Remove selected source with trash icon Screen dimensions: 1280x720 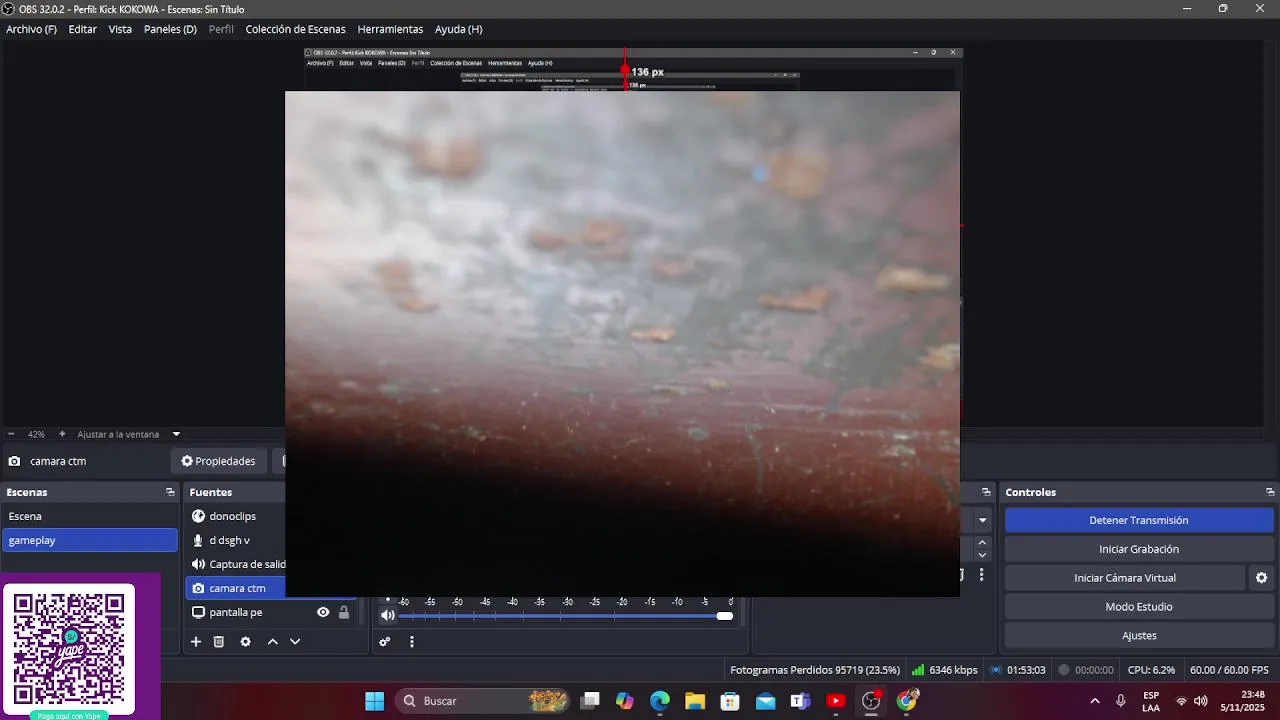219,642
